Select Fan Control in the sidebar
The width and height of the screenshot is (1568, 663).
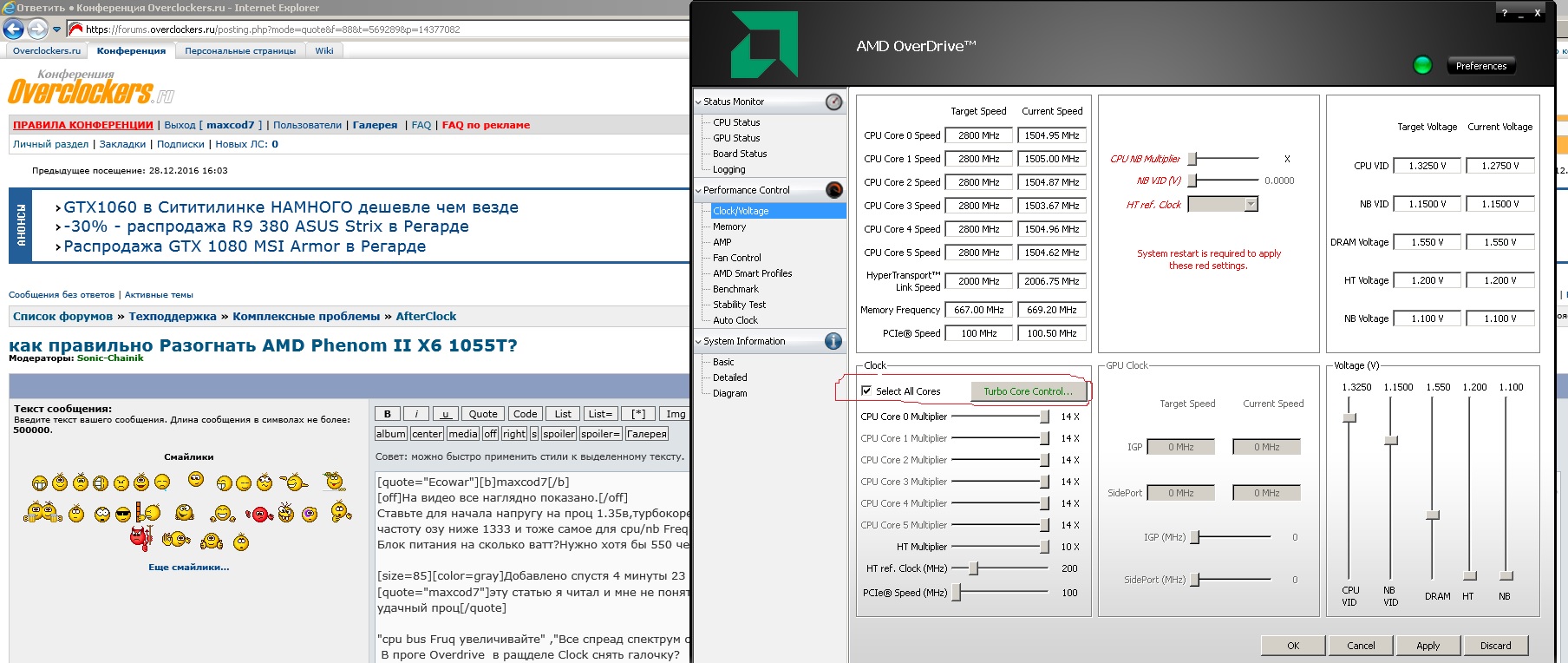point(737,258)
